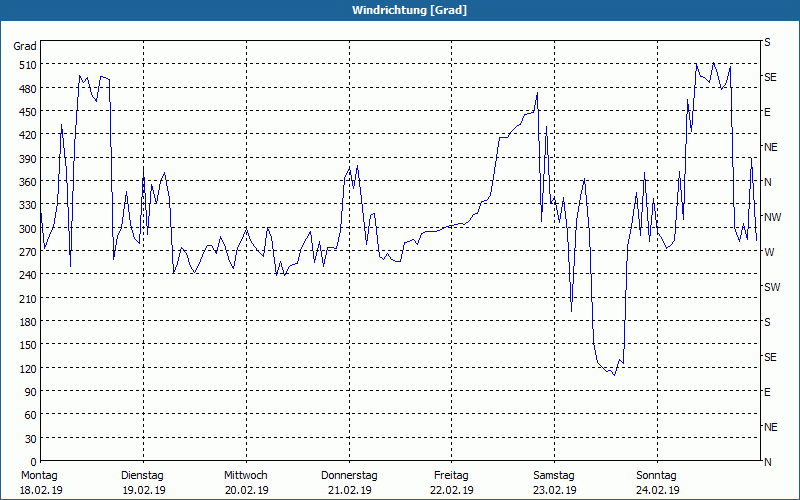This screenshot has width=800, height=500.
Task: Click the 'Donnerstag' day label
Action: pos(349,476)
